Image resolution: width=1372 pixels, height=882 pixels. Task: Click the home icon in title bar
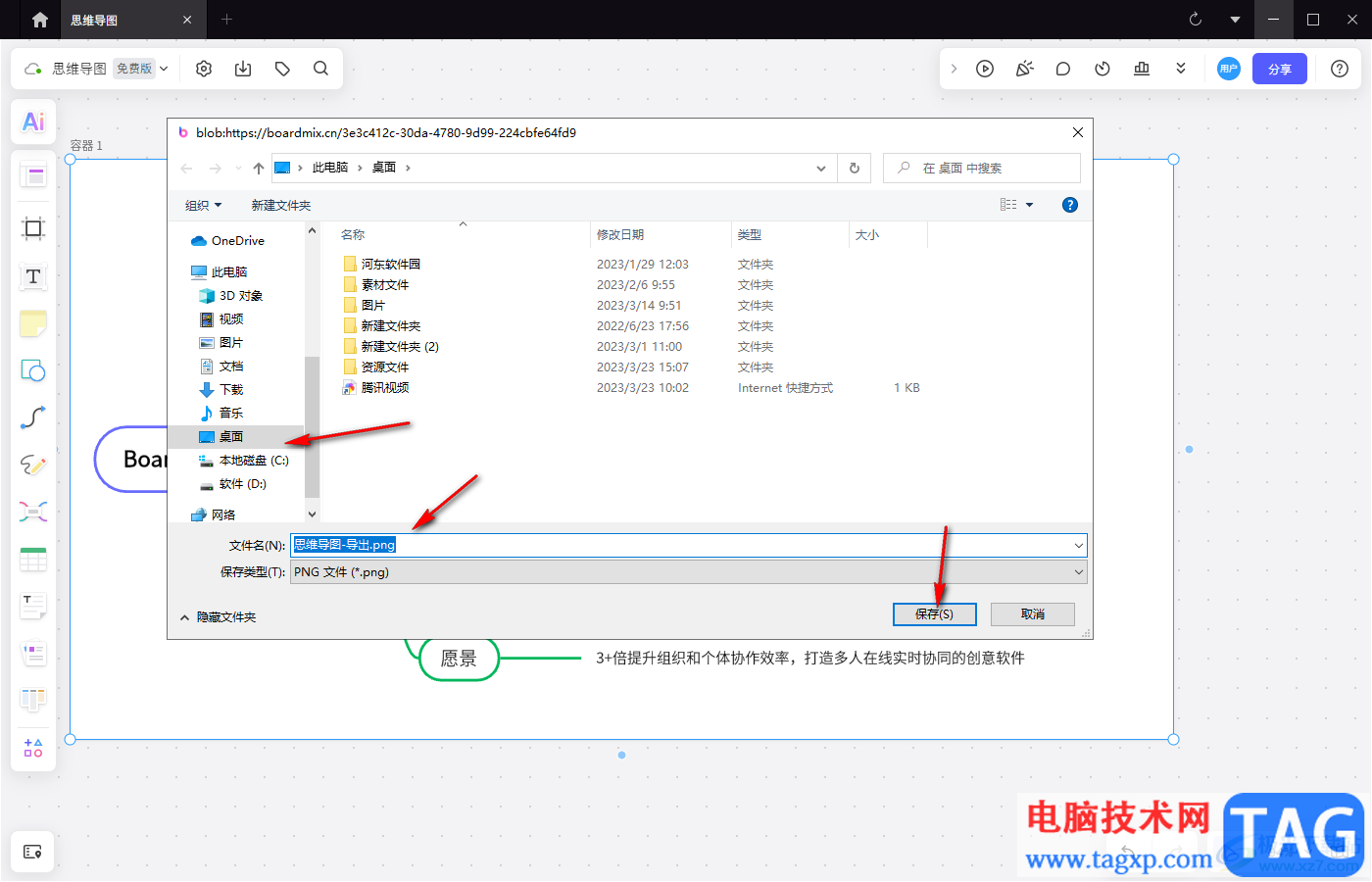tap(40, 20)
